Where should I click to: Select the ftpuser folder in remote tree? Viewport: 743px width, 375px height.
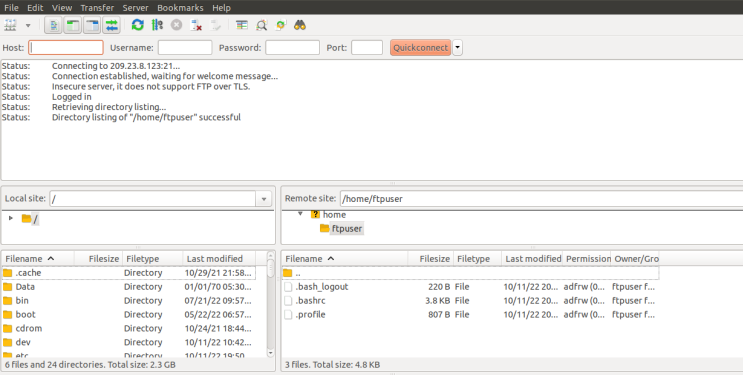pyautogui.click(x=342, y=229)
